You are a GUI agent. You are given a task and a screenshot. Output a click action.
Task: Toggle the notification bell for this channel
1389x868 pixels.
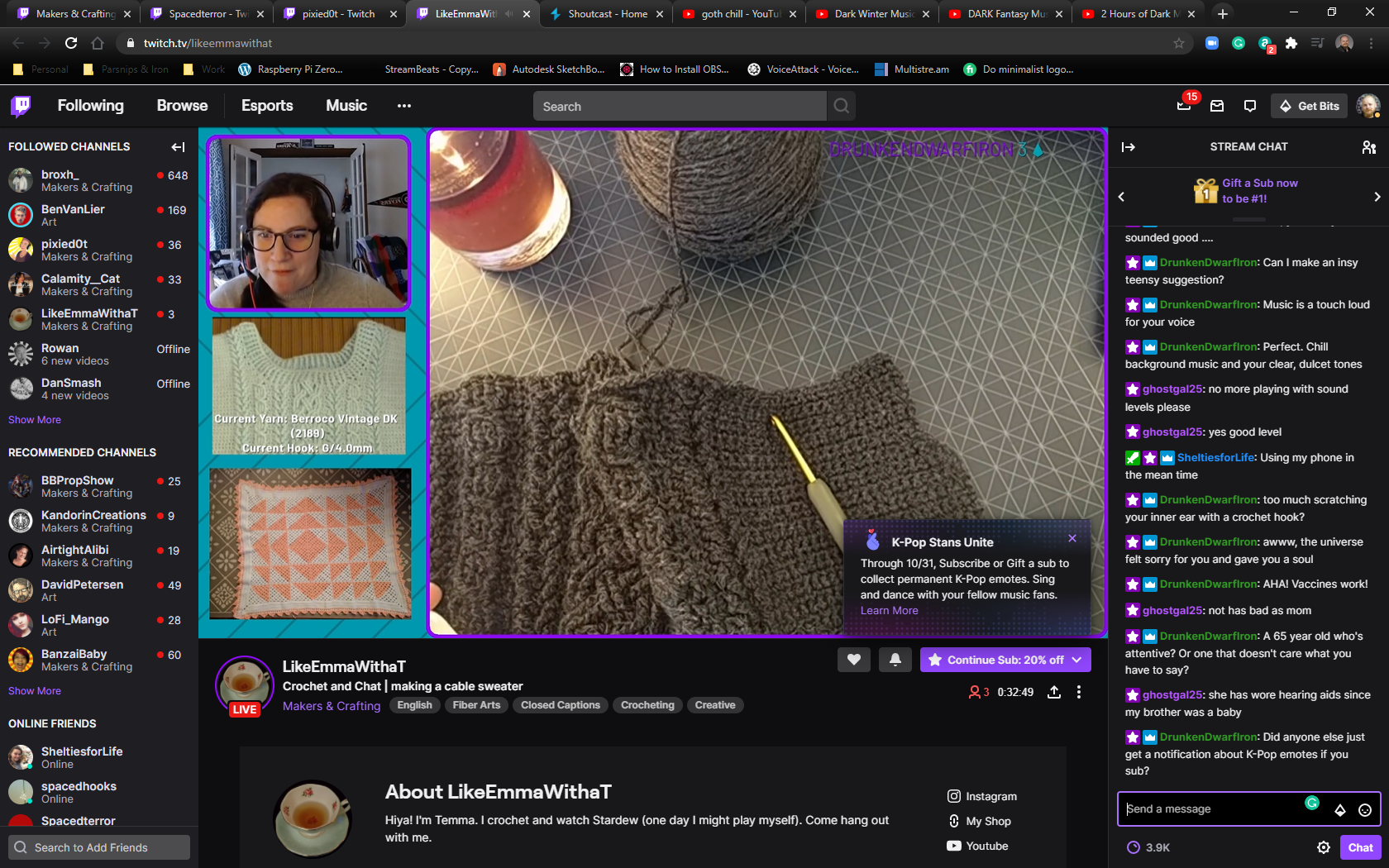click(x=895, y=660)
